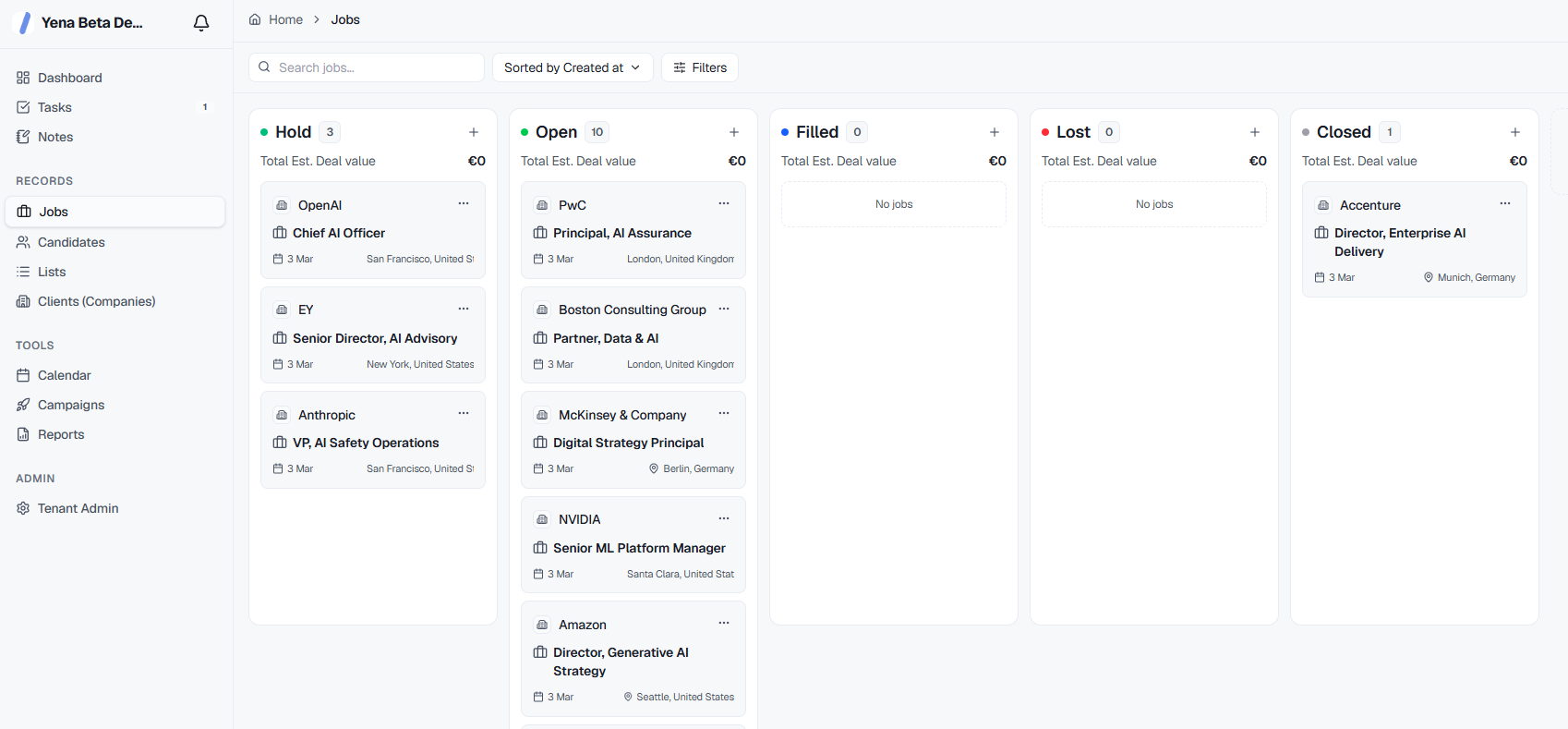
Task: Expand Sorted by Created at dropdown
Action: coord(573,67)
